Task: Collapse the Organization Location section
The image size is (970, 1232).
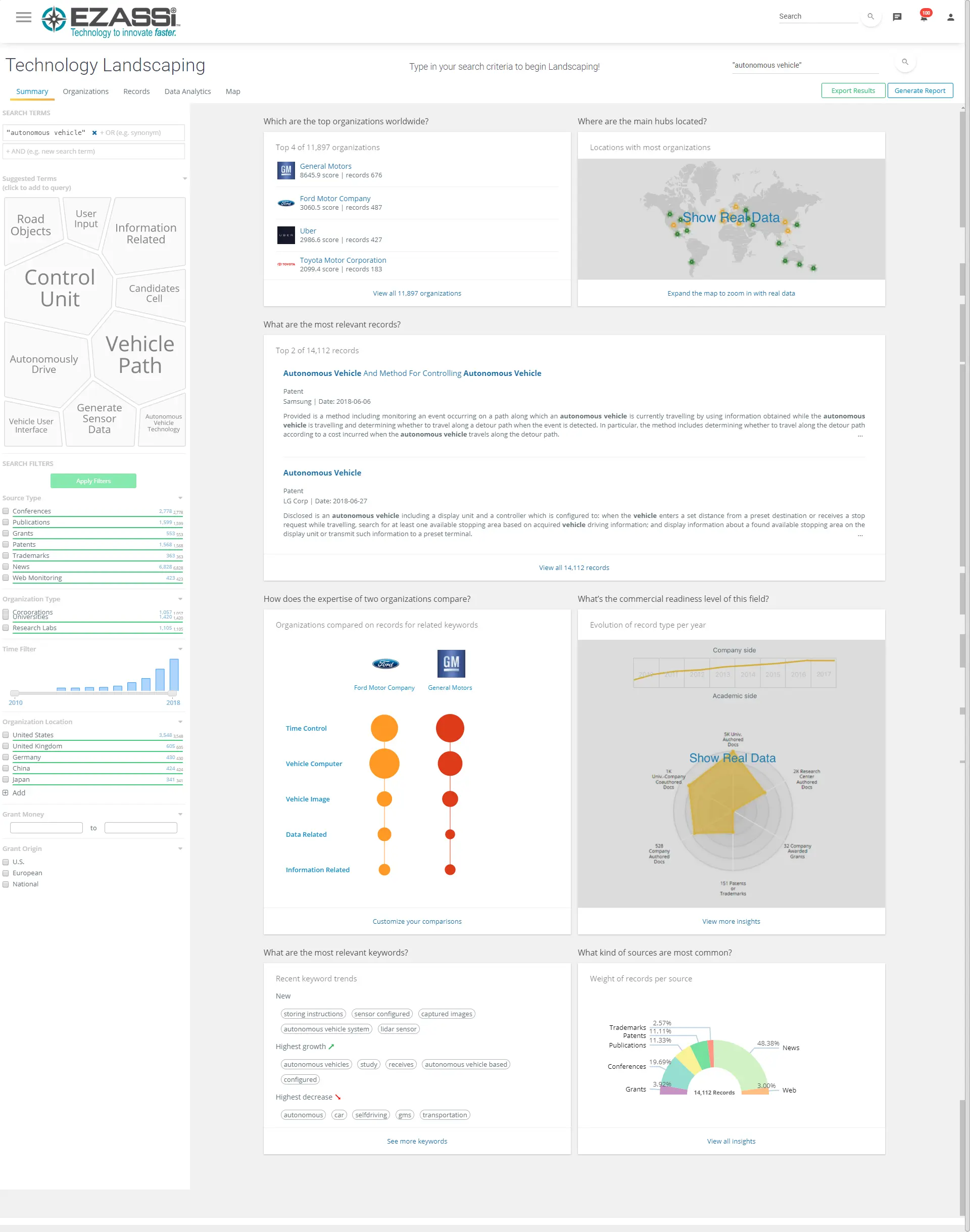Action: coord(180,722)
